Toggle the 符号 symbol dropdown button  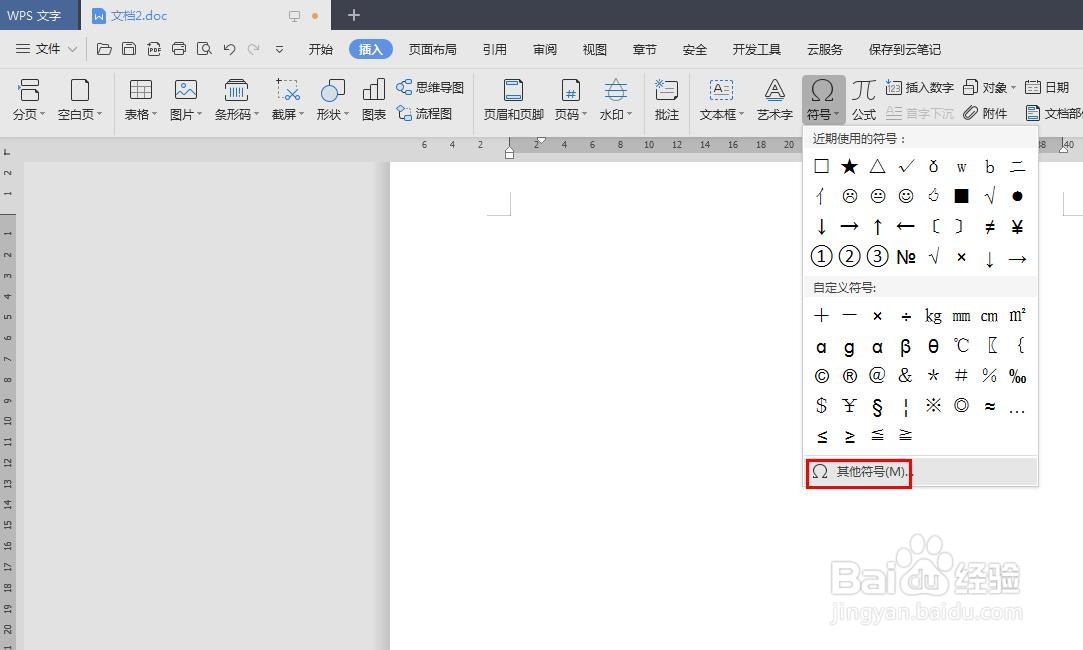pyautogui.click(x=823, y=100)
